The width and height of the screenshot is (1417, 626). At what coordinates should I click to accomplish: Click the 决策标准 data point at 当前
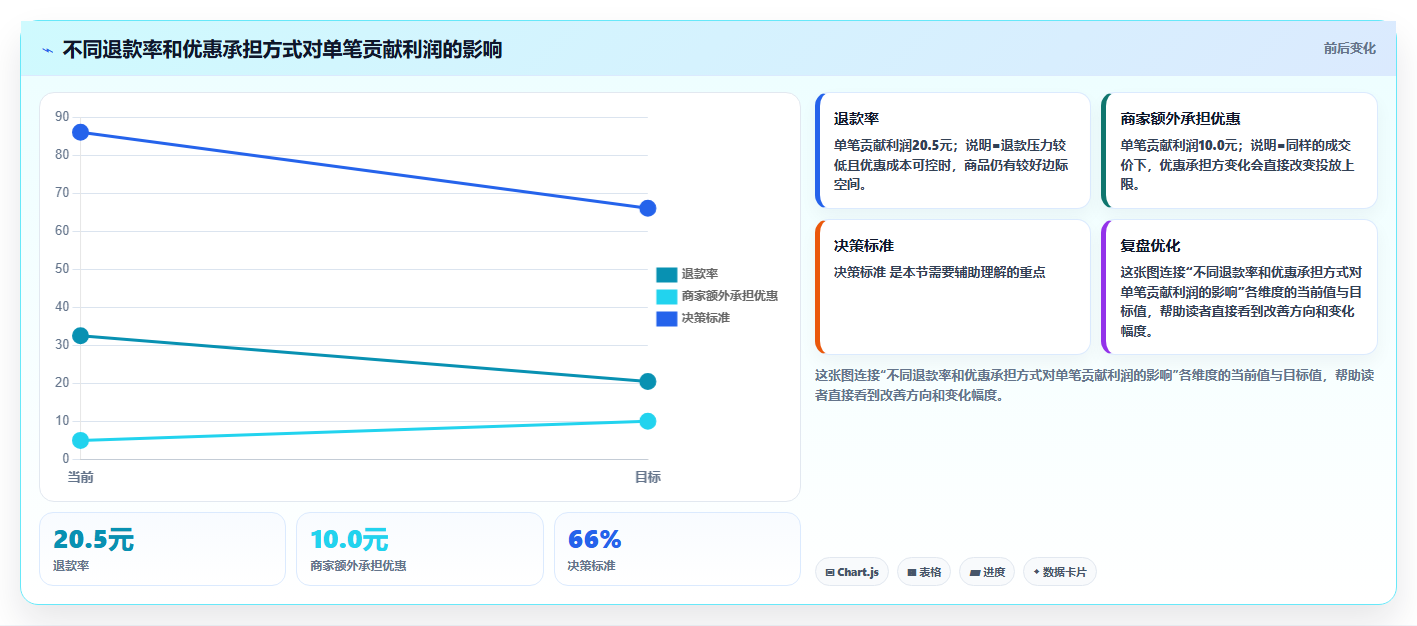[81, 132]
